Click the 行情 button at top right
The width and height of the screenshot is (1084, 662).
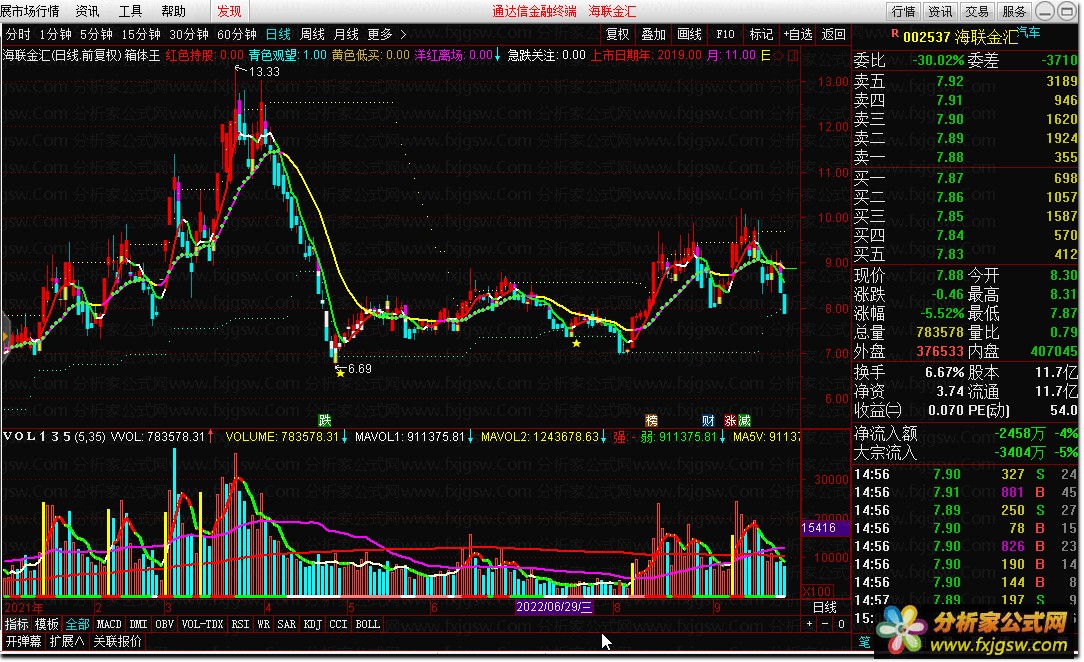904,11
